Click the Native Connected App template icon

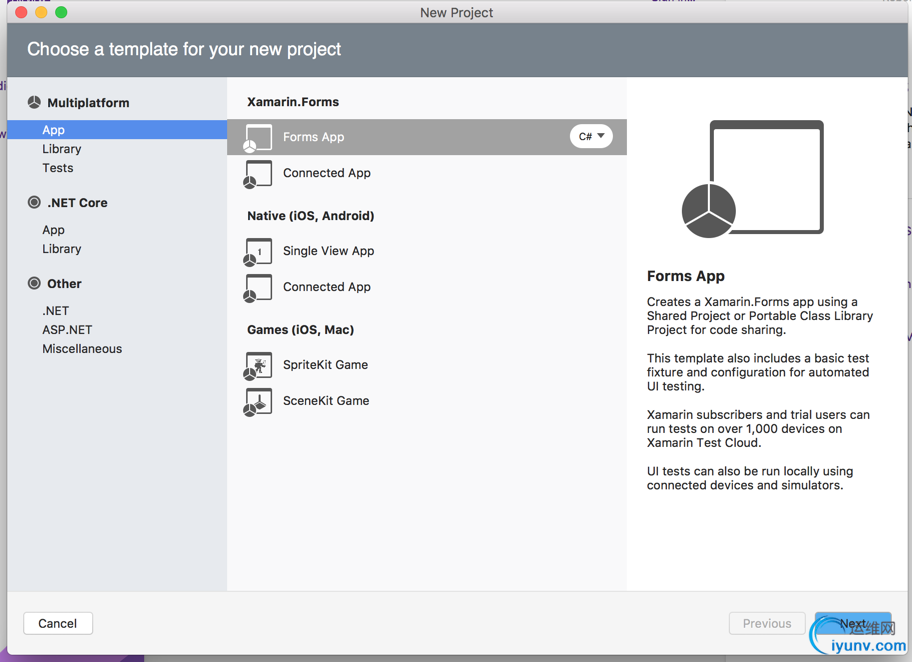tap(258, 288)
